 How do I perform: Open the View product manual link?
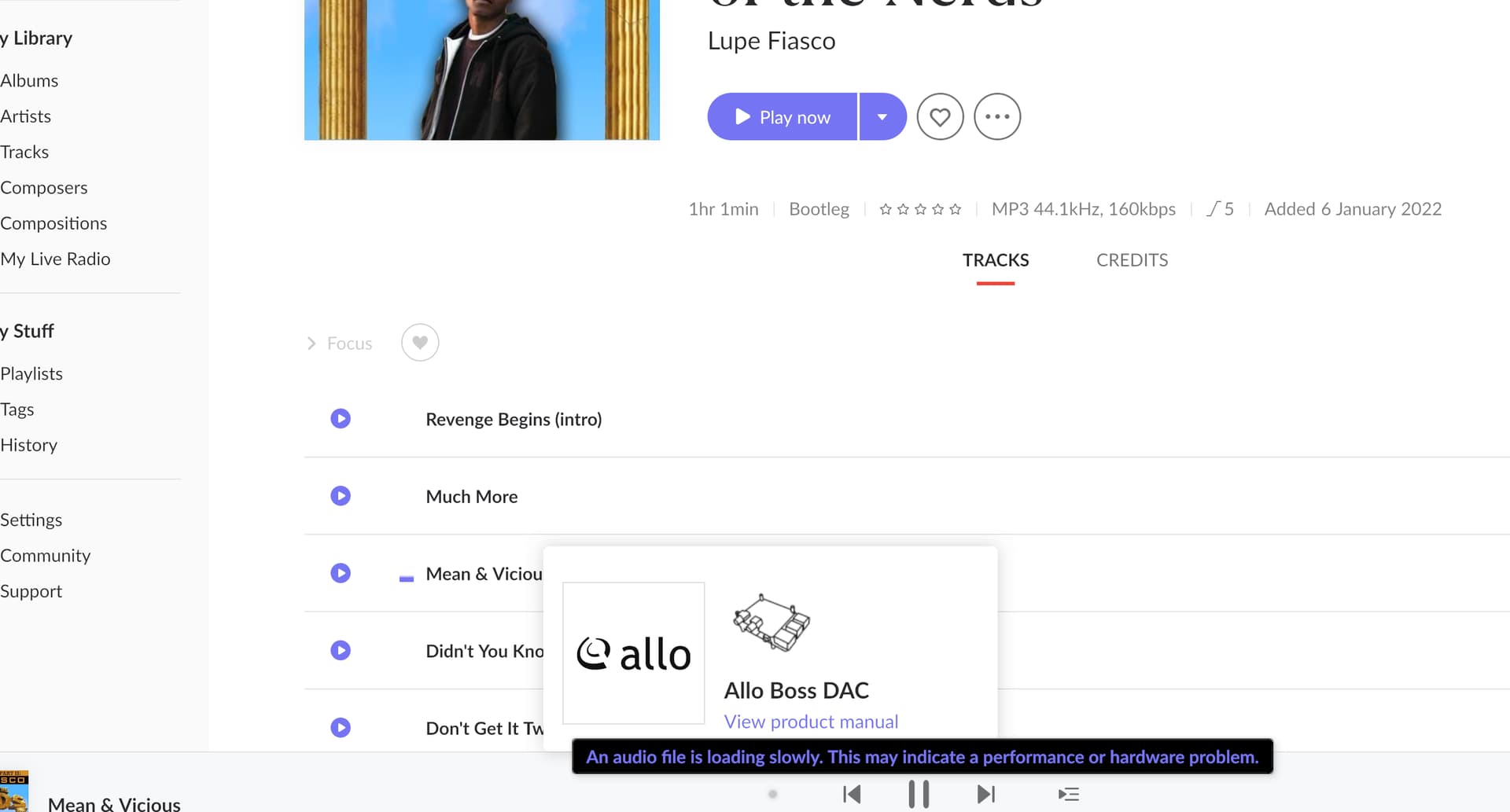tap(811, 722)
